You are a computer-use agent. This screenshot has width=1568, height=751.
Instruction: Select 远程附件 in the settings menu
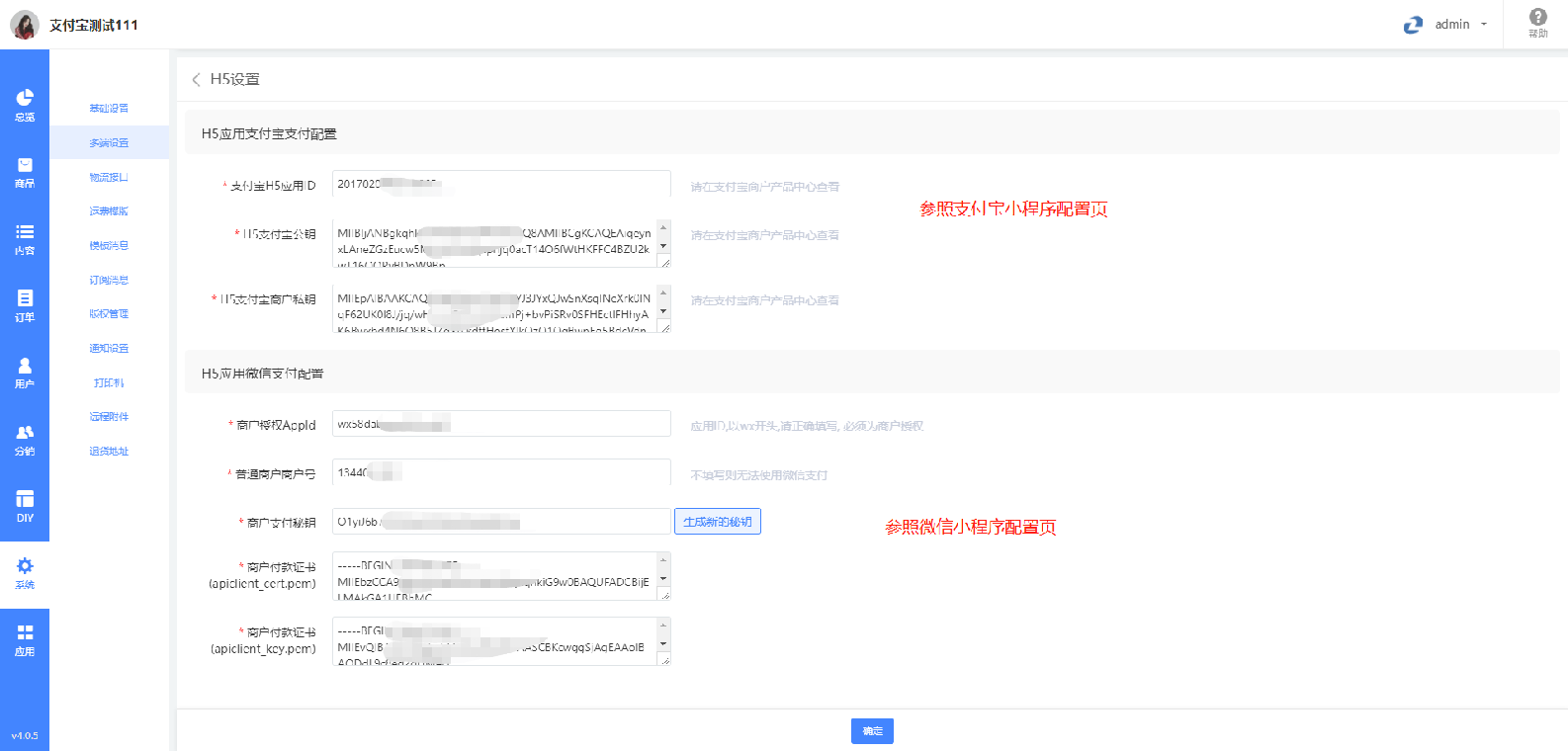[109, 417]
